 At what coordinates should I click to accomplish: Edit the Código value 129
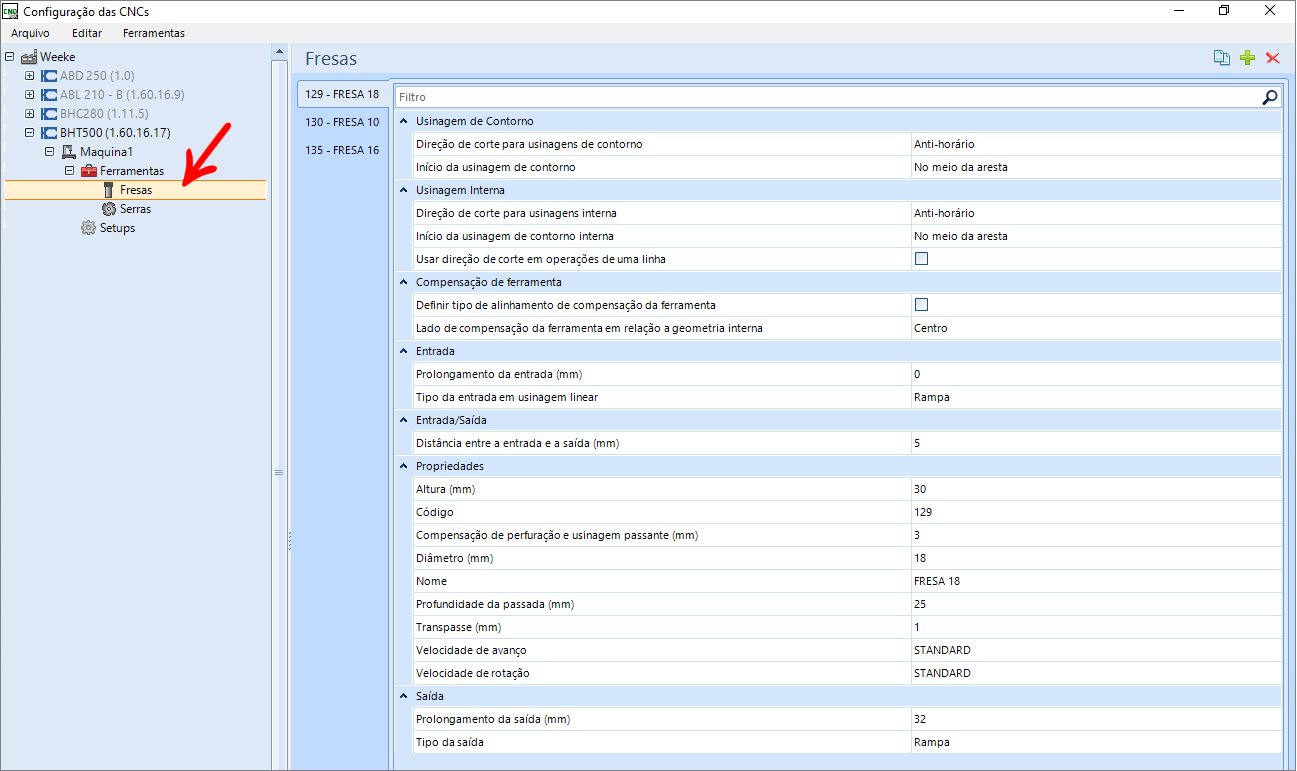tap(1096, 512)
